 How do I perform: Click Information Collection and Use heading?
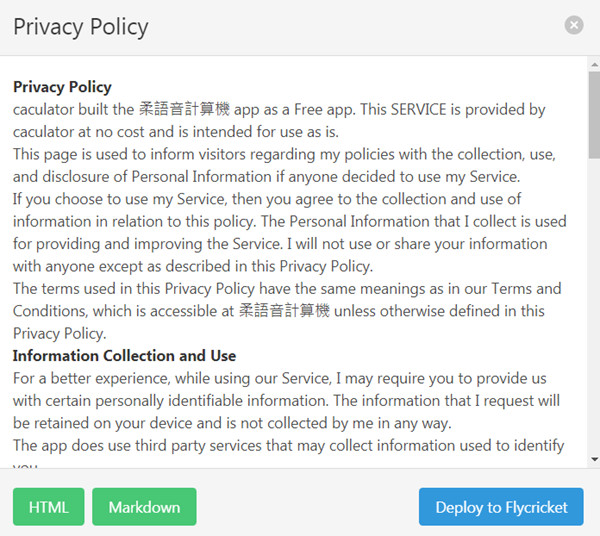point(124,356)
